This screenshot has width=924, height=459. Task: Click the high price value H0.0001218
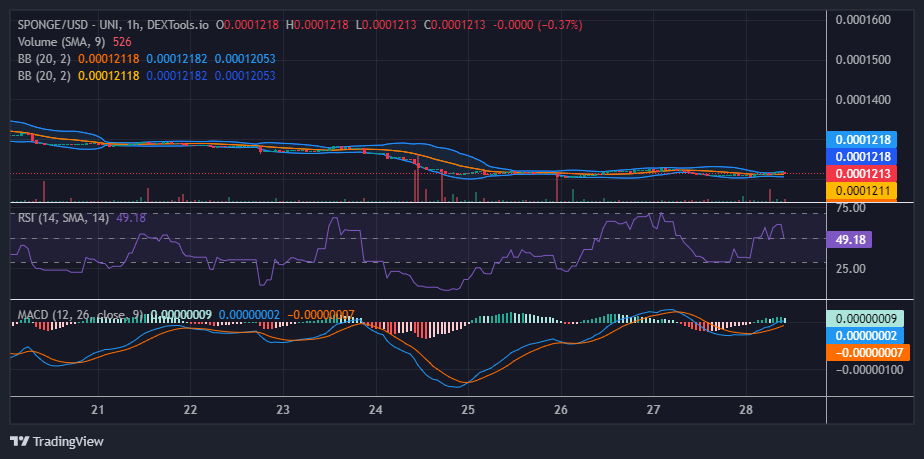319,25
